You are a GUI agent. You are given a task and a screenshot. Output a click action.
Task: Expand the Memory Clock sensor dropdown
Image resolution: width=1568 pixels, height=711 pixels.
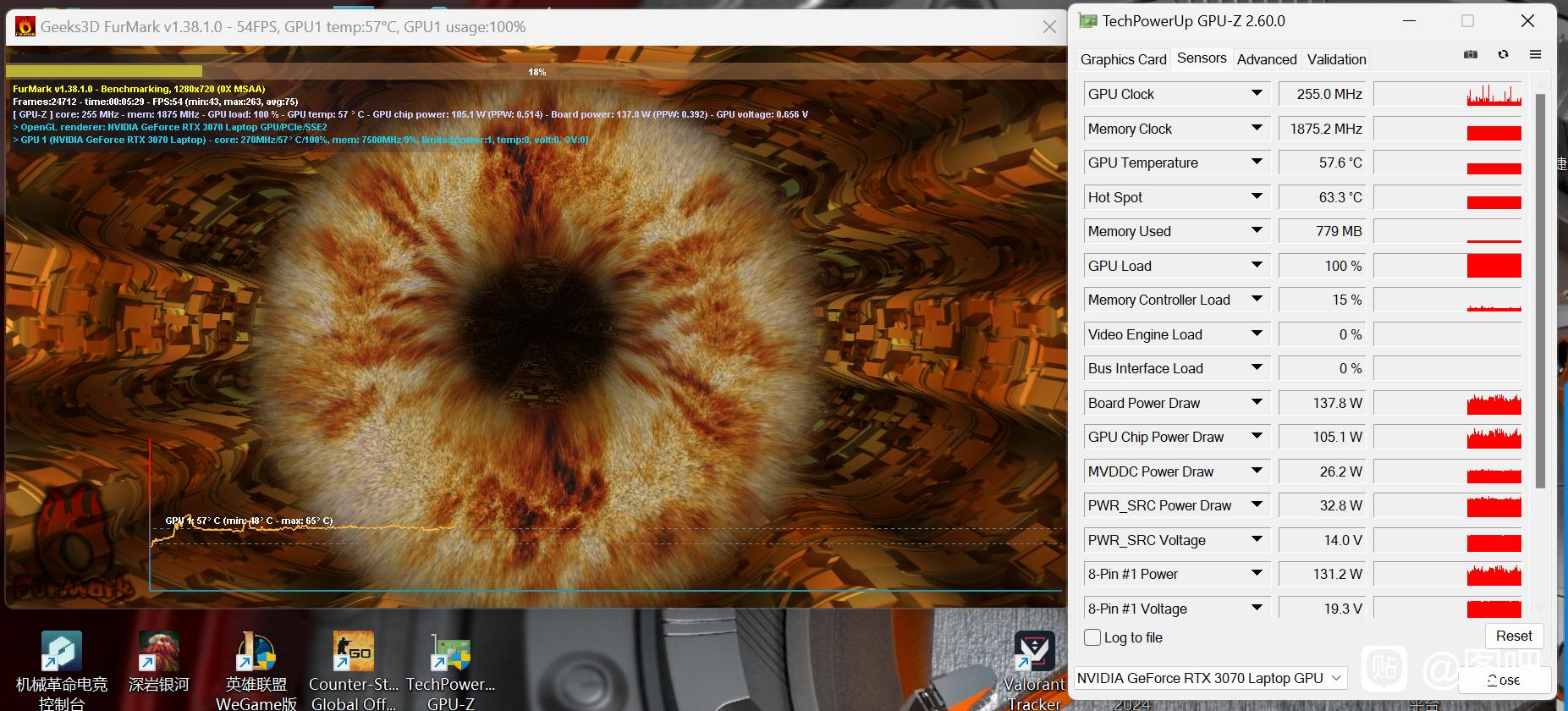click(x=1257, y=128)
